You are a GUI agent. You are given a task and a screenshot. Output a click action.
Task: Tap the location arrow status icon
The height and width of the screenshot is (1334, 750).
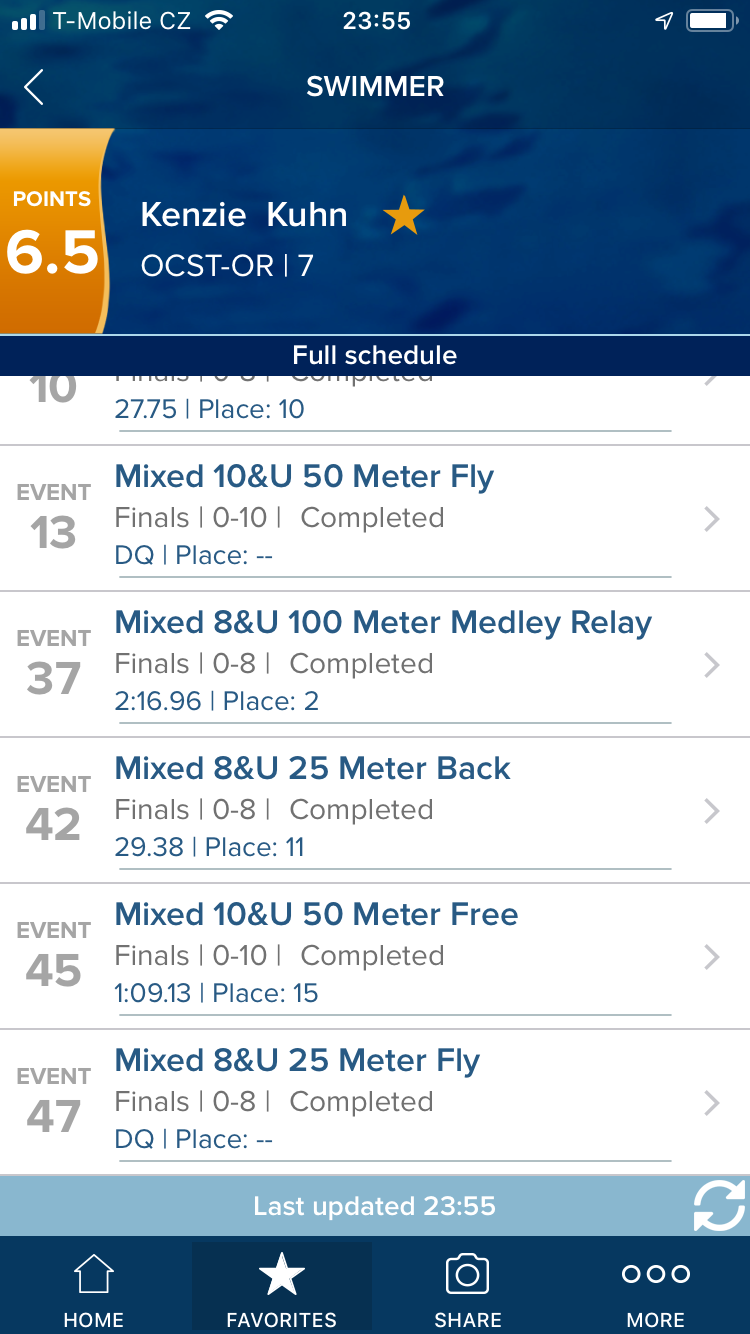tap(664, 21)
